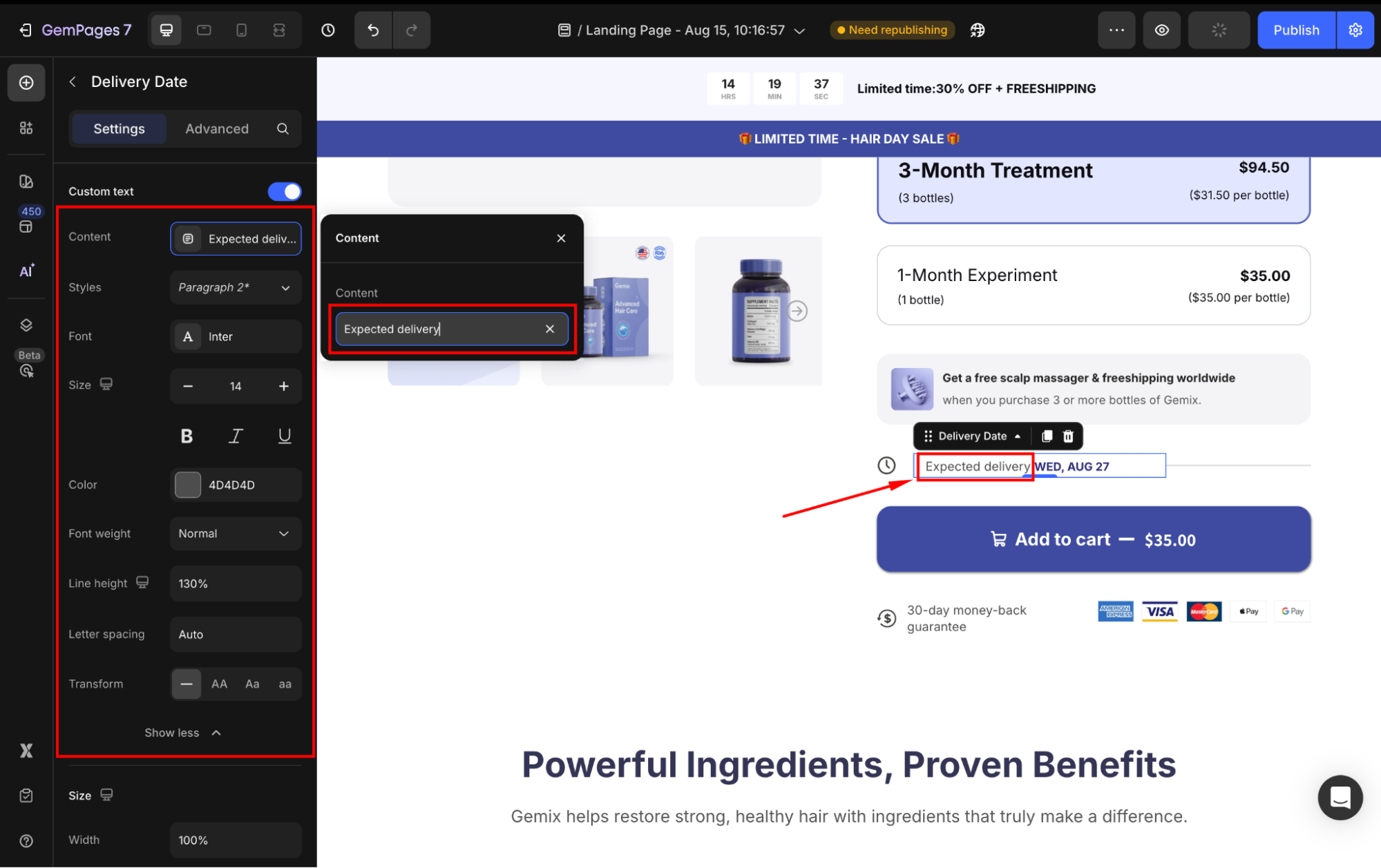
Task: Click the add element plus icon
Action: coord(26,83)
